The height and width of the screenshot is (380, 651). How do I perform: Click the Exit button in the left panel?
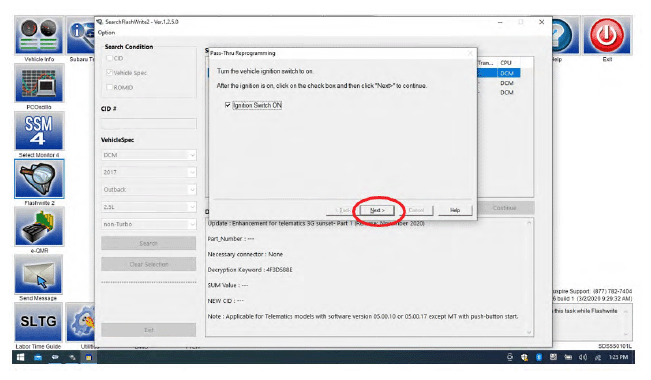click(x=149, y=330)
